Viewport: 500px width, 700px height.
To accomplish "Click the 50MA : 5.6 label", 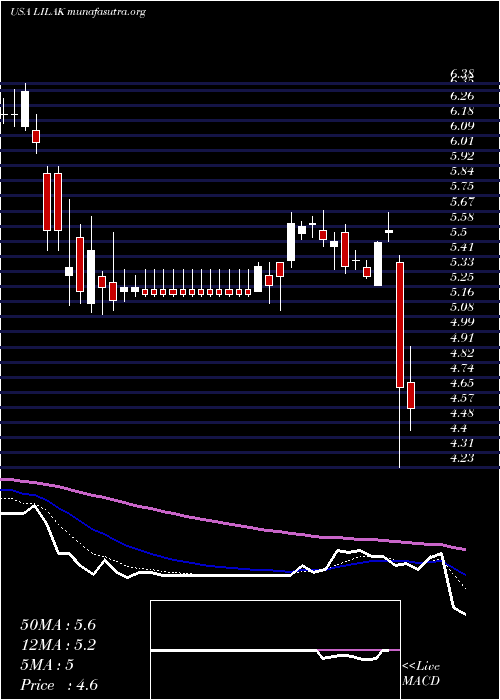I will [58, 625].
